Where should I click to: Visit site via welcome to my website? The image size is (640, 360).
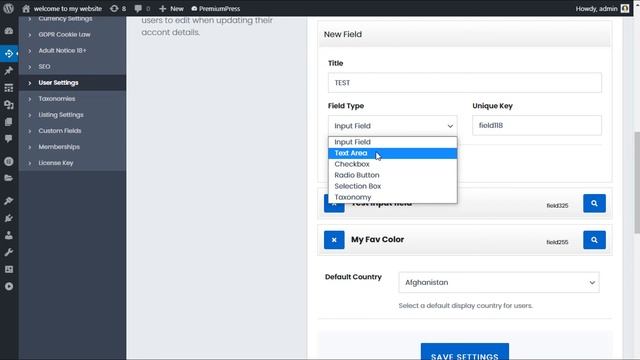pos(68,9)
